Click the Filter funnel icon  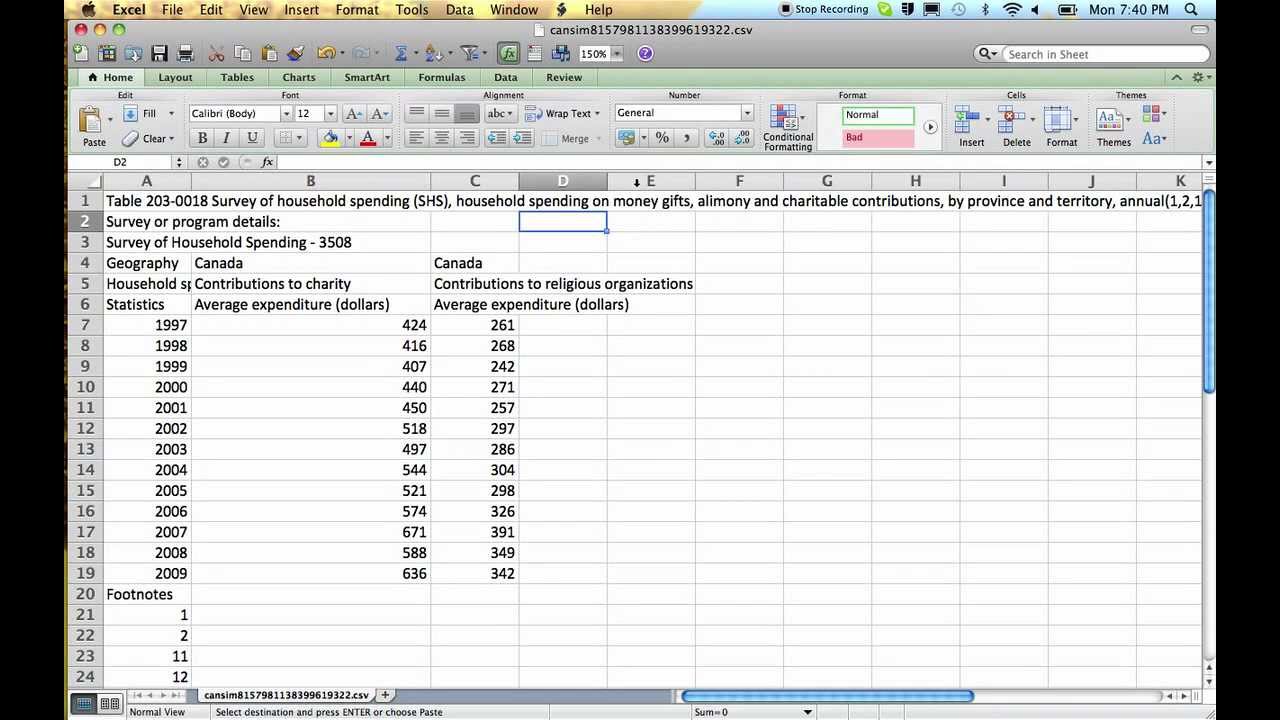click(468, 54)
